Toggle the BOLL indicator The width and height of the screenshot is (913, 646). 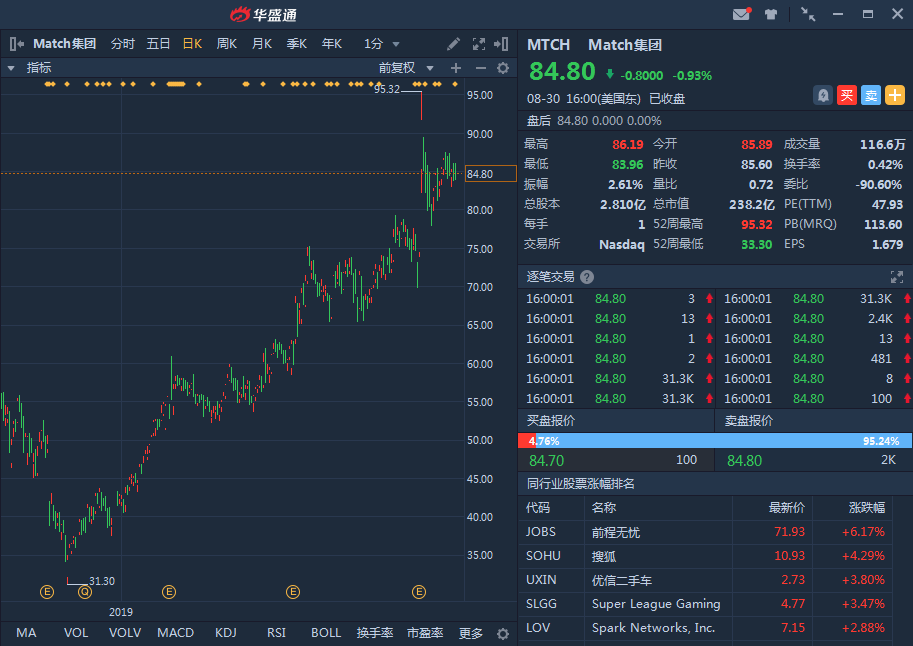coord(326,633)
